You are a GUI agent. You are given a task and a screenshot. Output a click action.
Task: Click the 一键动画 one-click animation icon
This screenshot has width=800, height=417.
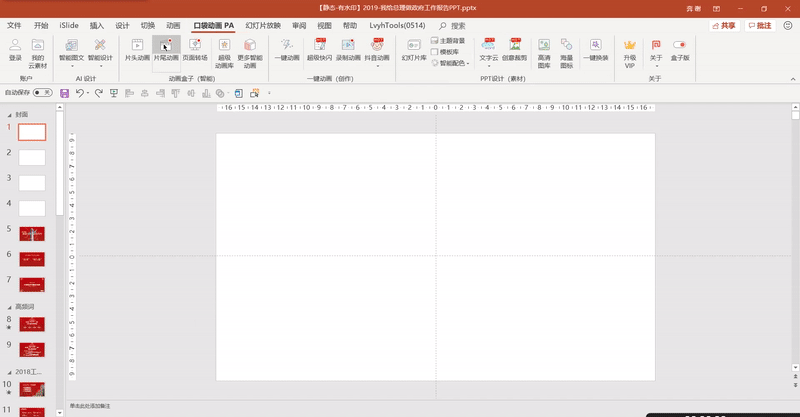pyautogui.click(x=287, y=46)
